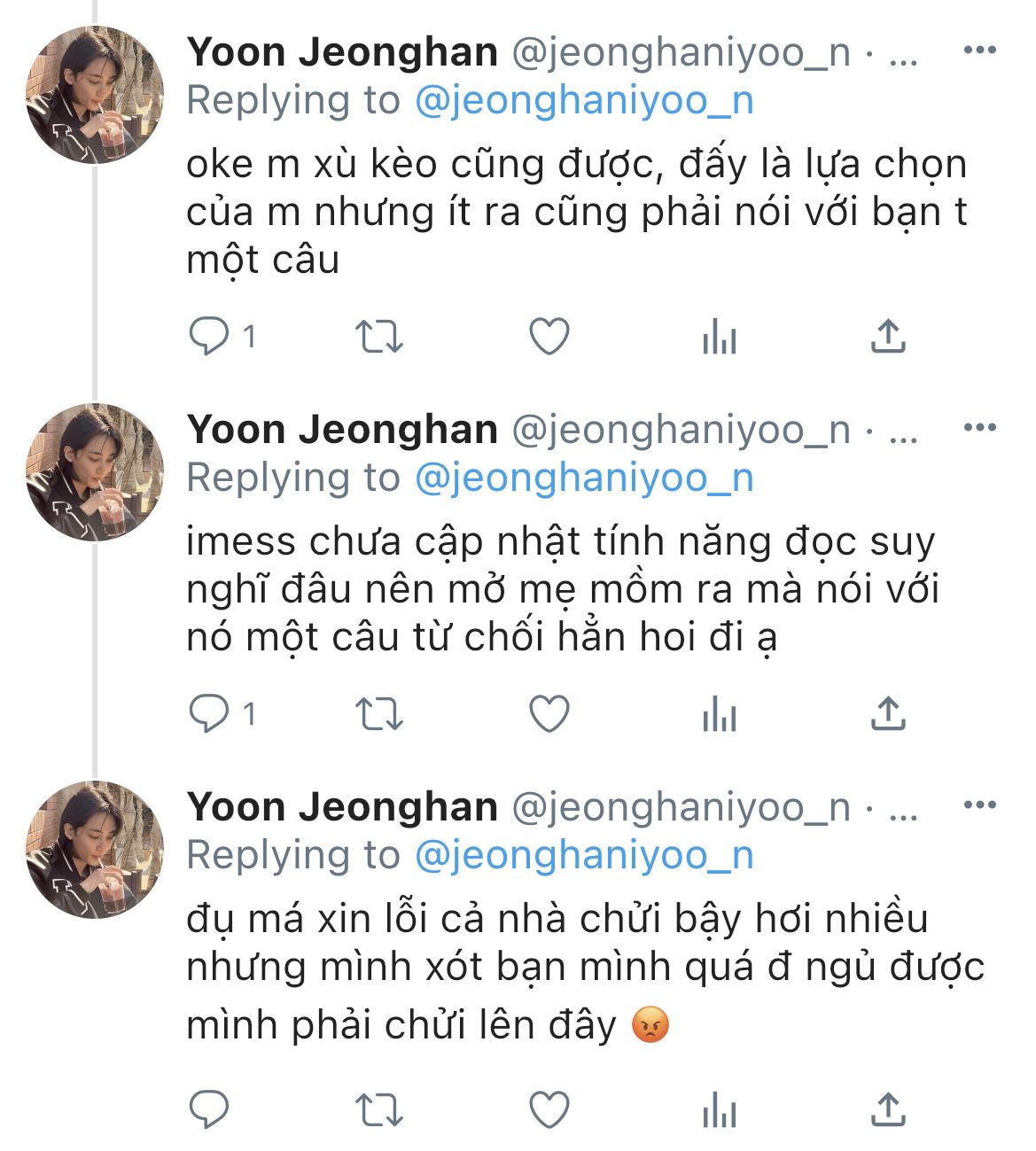1036x1151 pixels.
Task: Reply to the tweet starting "imess chưa cập nhật"
Action: (210, 714)
